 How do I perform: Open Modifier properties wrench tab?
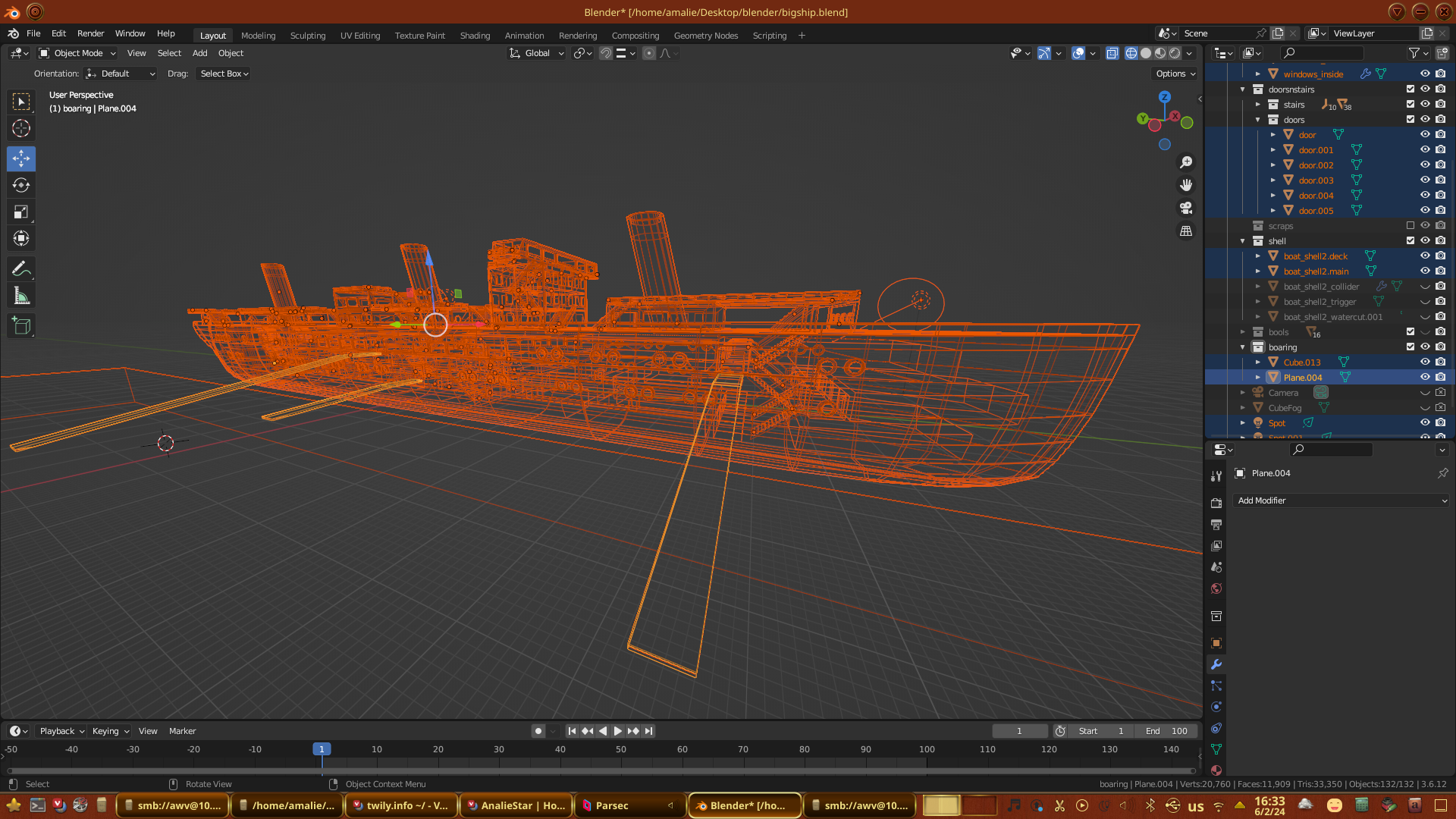(1216, 664)
